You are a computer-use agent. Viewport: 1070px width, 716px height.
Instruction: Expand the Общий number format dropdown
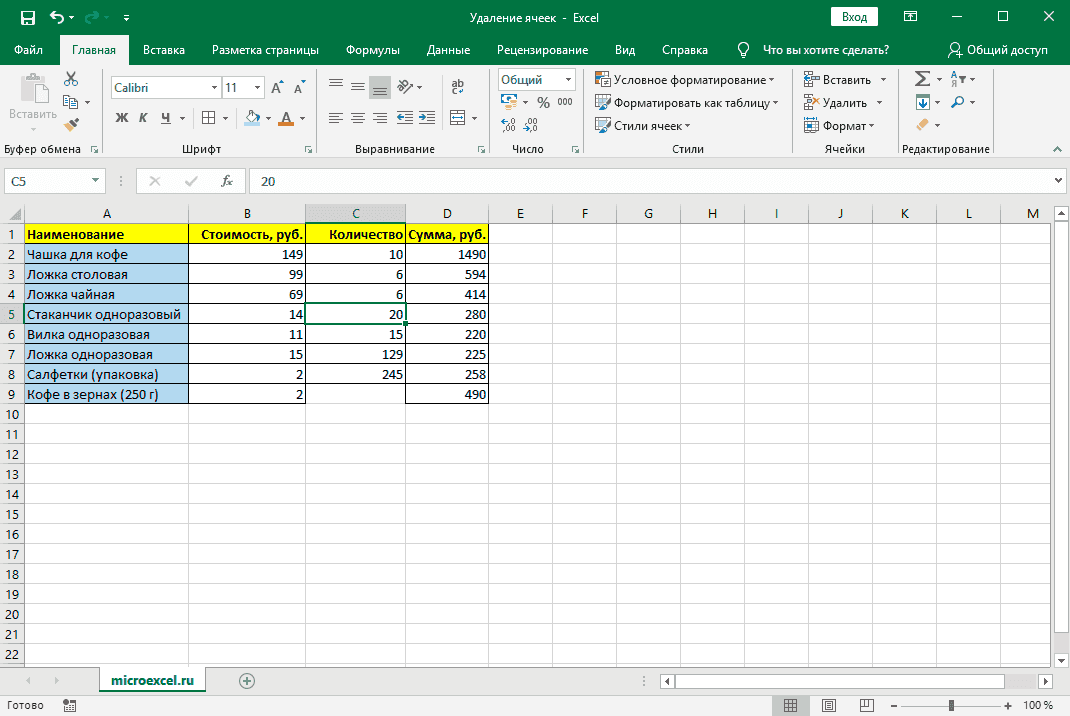[x=568, y=80]
